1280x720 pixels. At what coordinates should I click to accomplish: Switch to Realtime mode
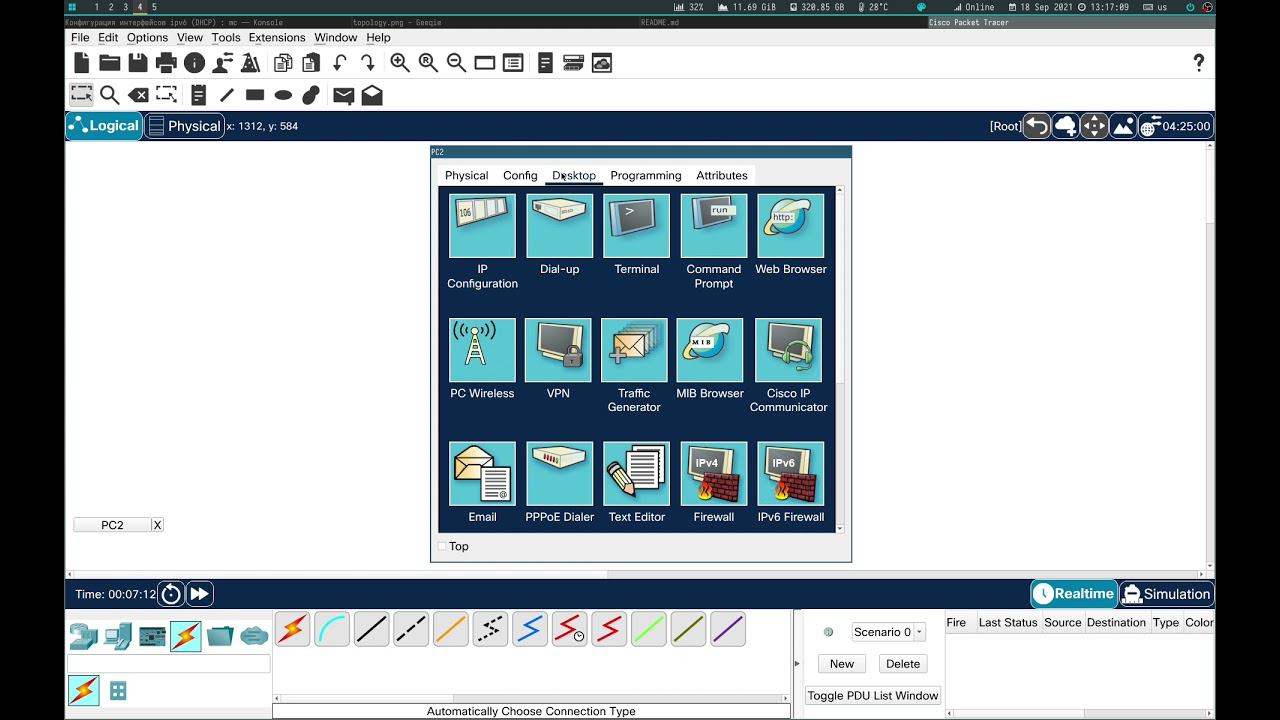click(x=1074, y=594)
